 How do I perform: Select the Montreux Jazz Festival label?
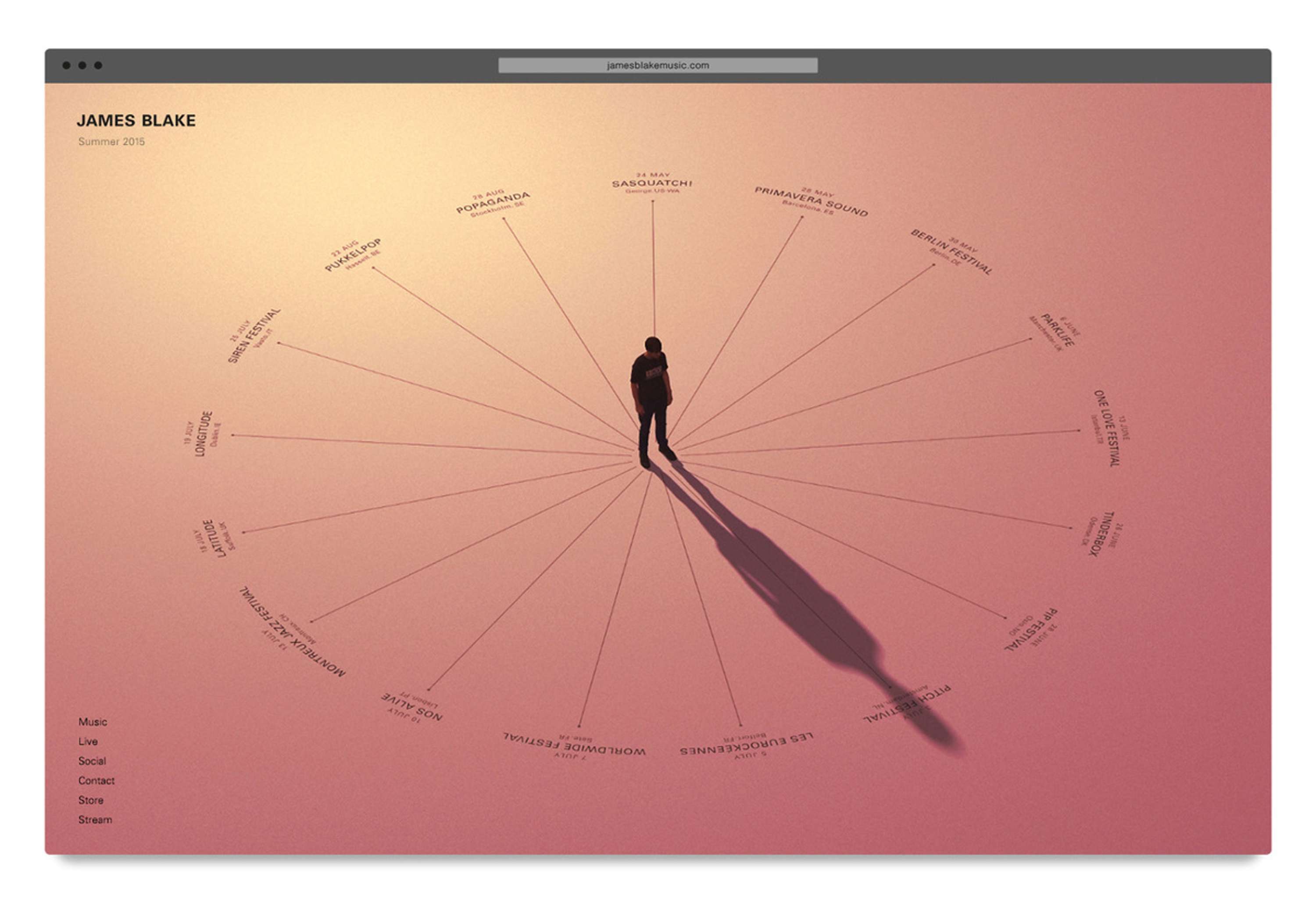point(292,632)
